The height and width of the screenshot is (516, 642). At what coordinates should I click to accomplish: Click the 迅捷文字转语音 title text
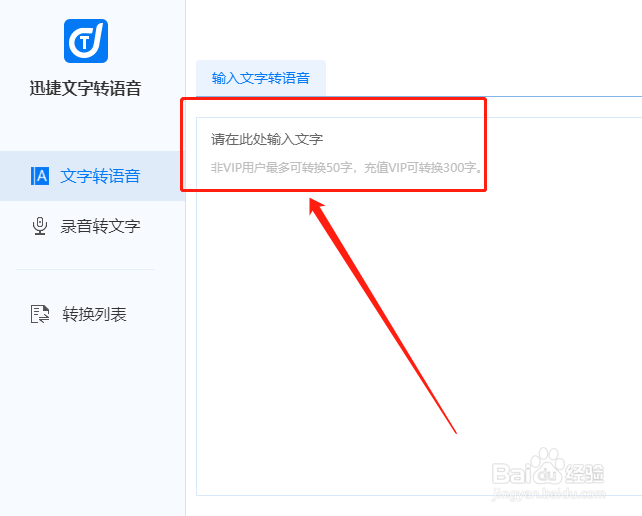tap(86, 88)
